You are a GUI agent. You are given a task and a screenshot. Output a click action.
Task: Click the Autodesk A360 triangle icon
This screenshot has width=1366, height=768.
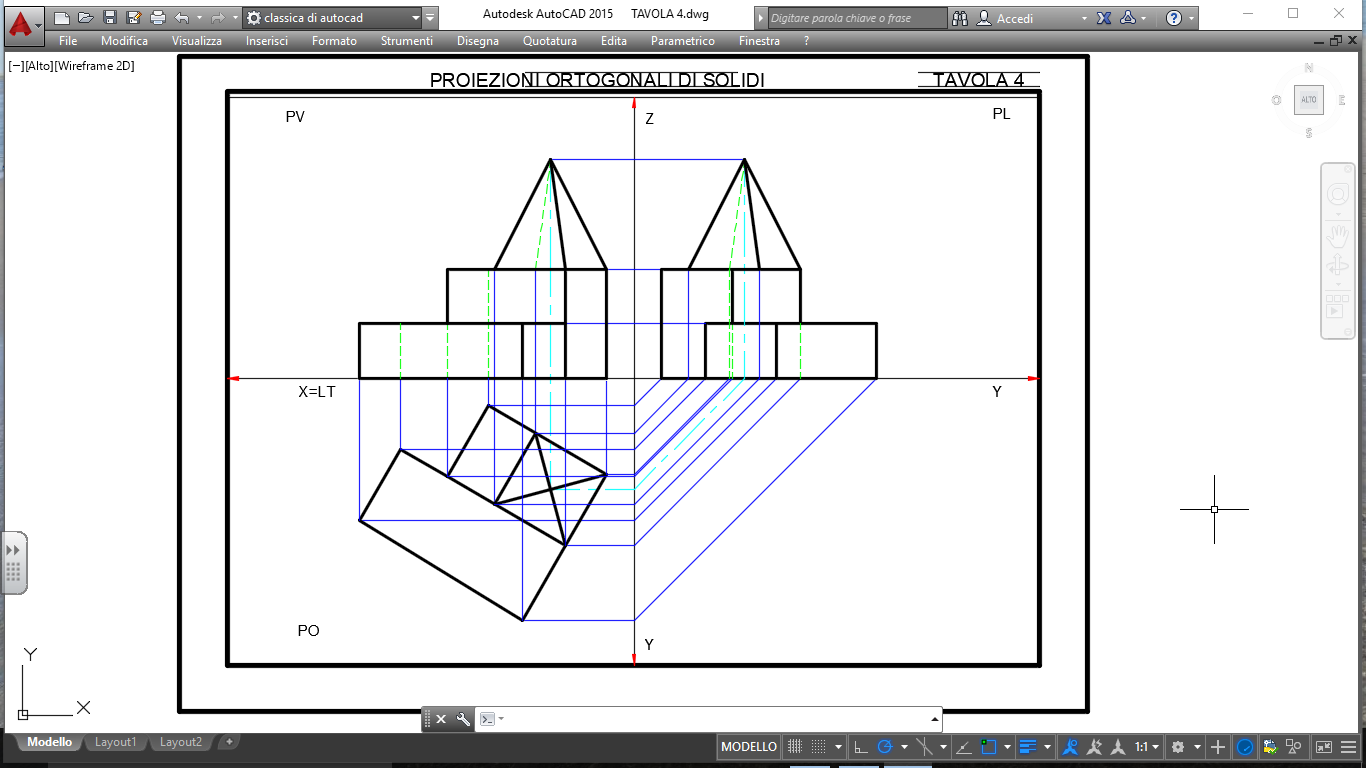pyautogui.click(x=1128, y=18)
